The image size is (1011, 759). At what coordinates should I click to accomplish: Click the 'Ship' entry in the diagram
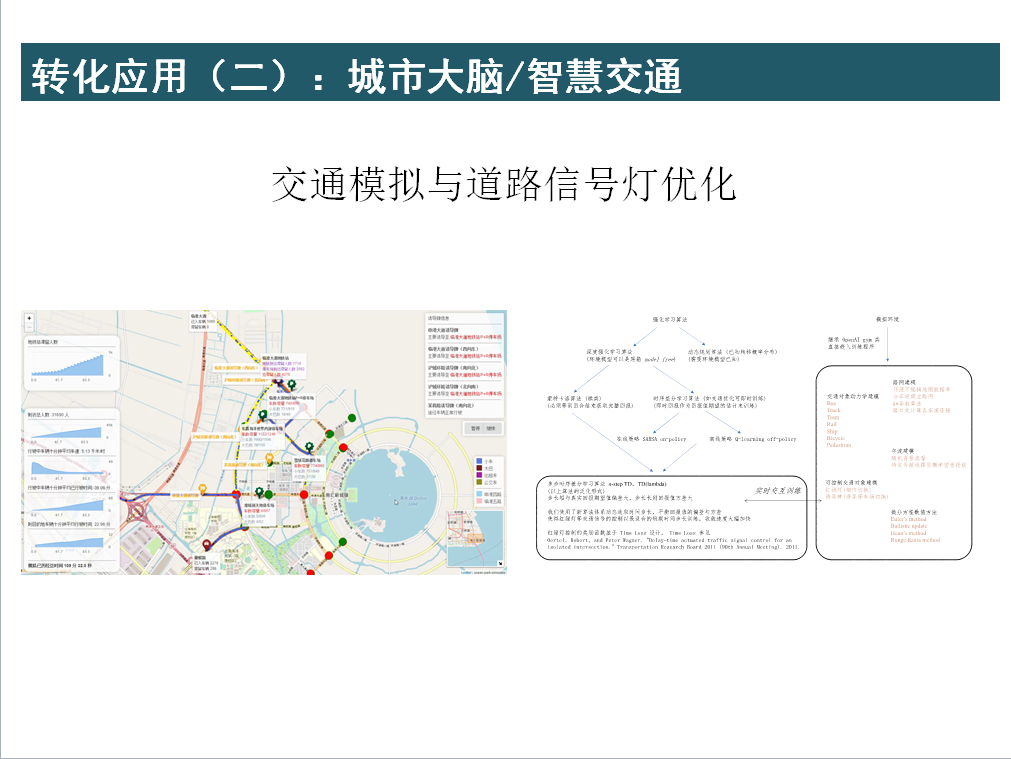(832, 431)
